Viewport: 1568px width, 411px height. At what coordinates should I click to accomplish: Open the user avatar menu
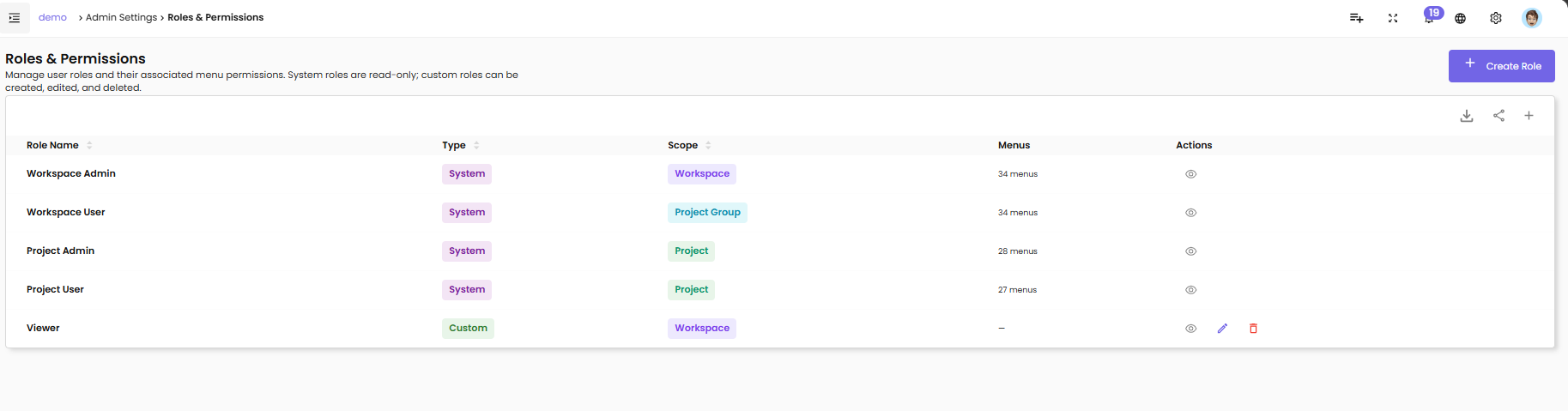[1532, 18]
